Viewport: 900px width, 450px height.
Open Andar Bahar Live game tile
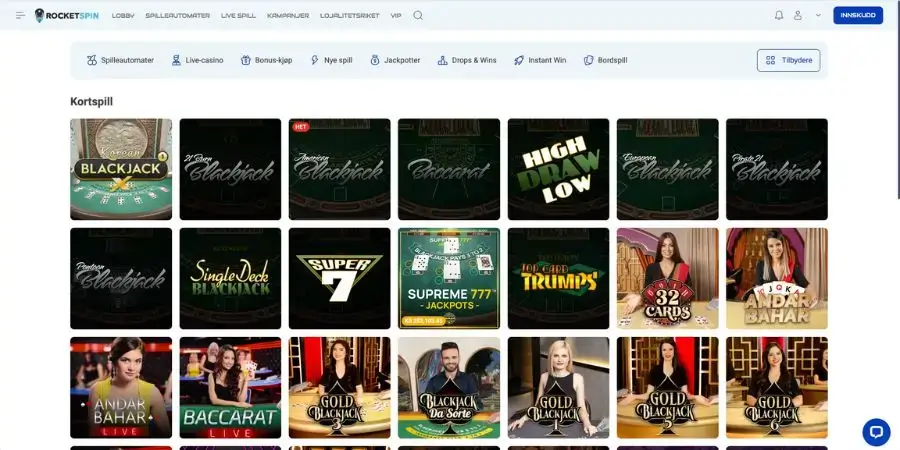point(121,387)
